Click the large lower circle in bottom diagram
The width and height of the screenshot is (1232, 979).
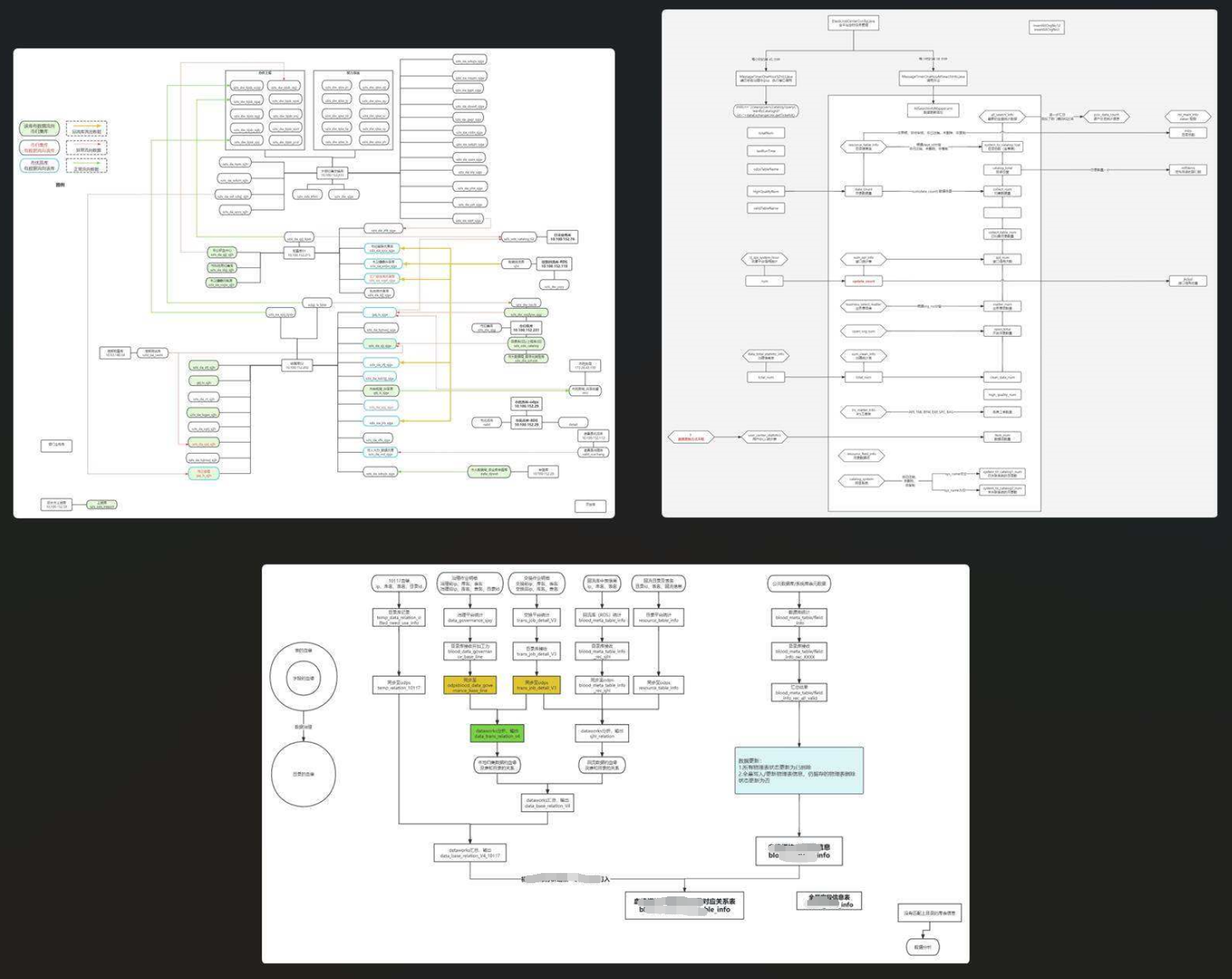point(303,774)
